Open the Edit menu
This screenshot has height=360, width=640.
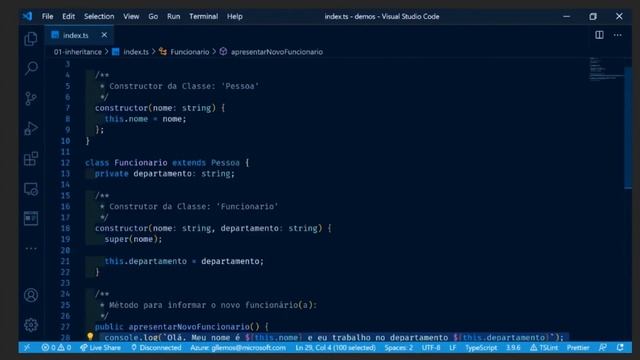(69, 17)
